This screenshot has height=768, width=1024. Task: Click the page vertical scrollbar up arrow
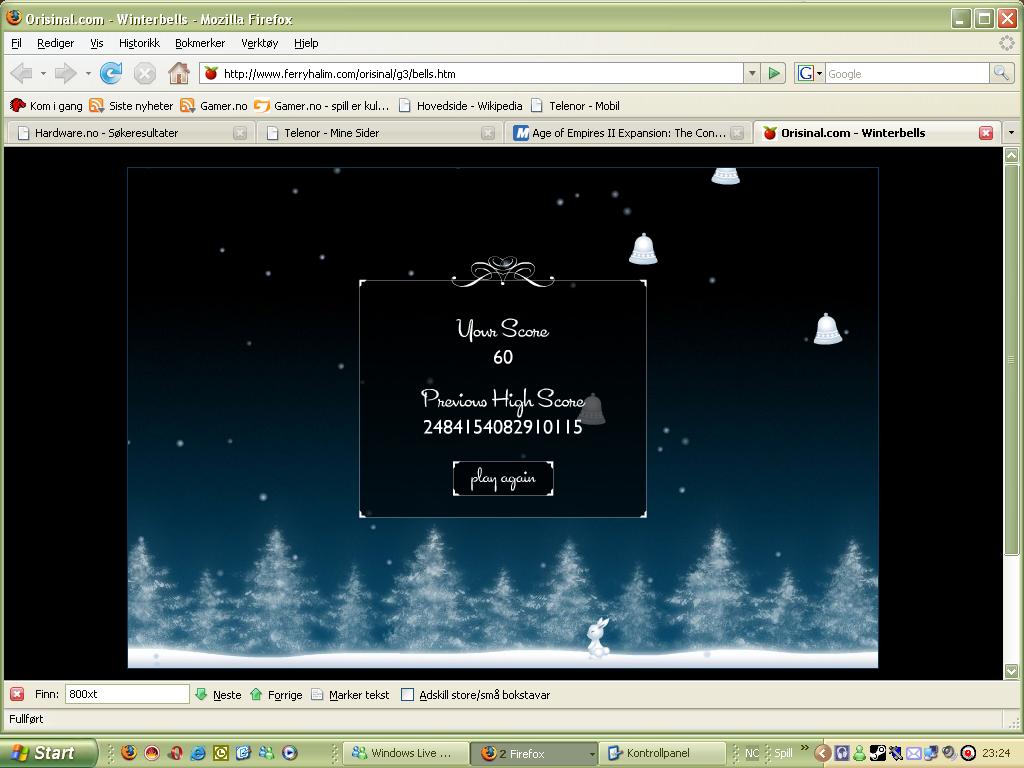[x=1011, y=155]
